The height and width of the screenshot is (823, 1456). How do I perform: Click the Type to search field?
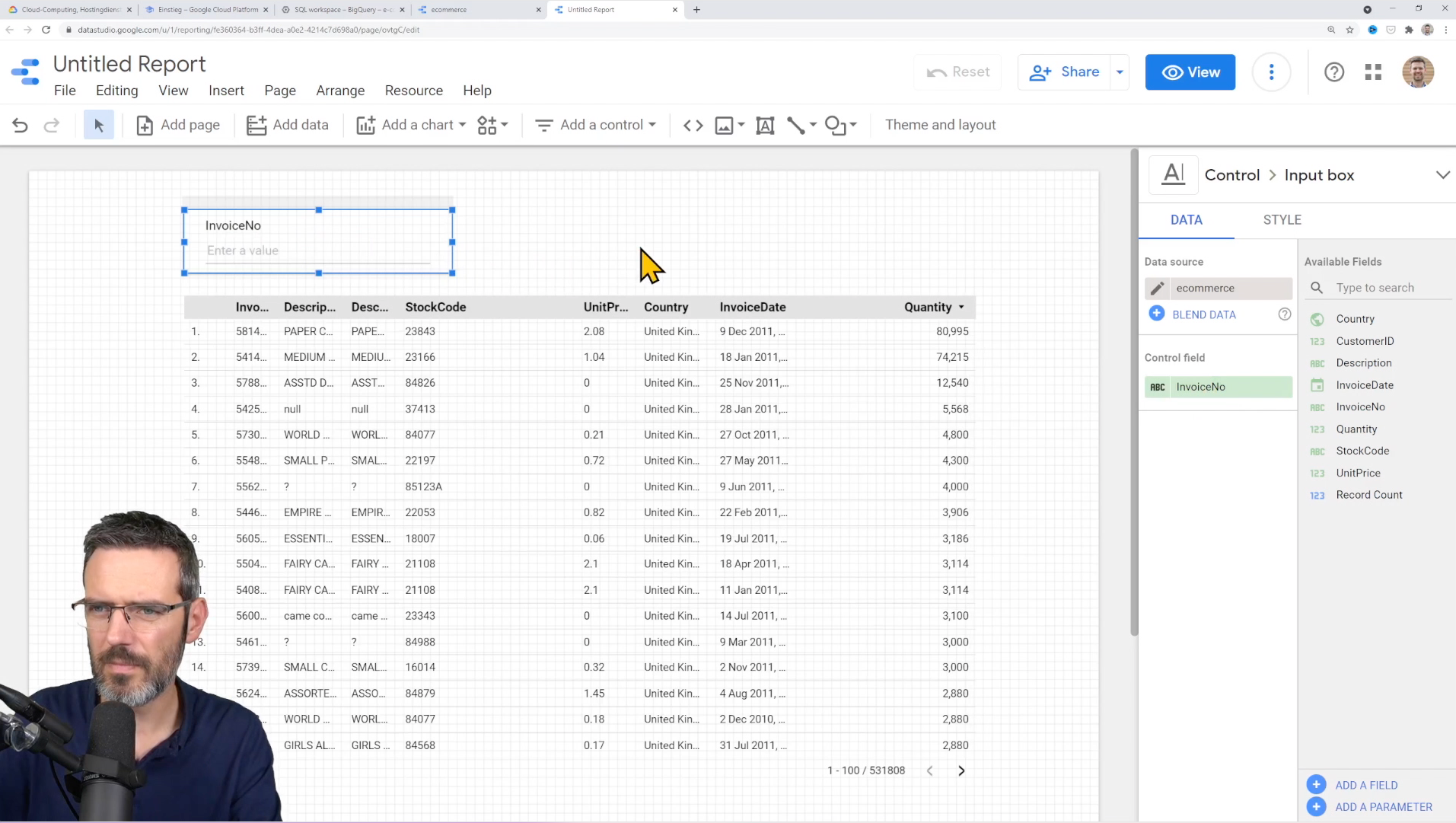[1391, 288]
